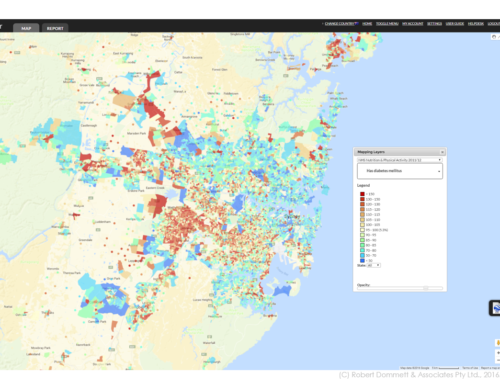Expand the Has diabetes mellitus selector

point(400,171)
